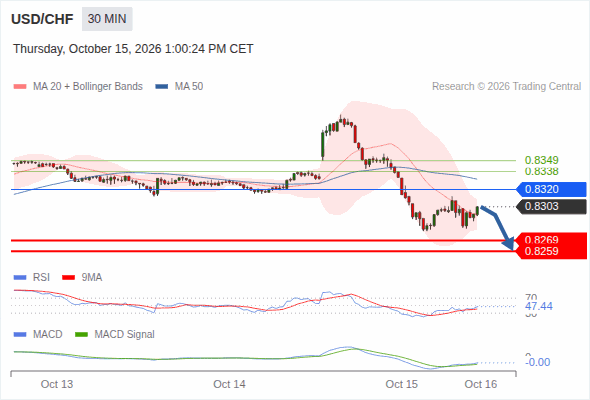Click the 0.8320 blue pivot price tag

(x=551, y=189)
